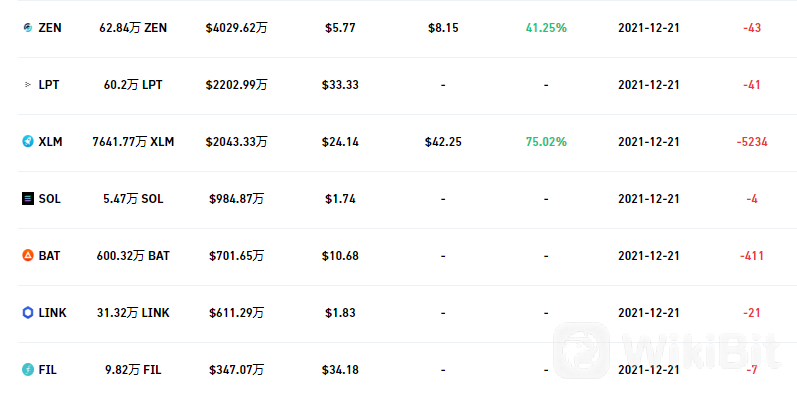Open the BAT token icon
The image size is (797, 399).
(x=28, y=256)
